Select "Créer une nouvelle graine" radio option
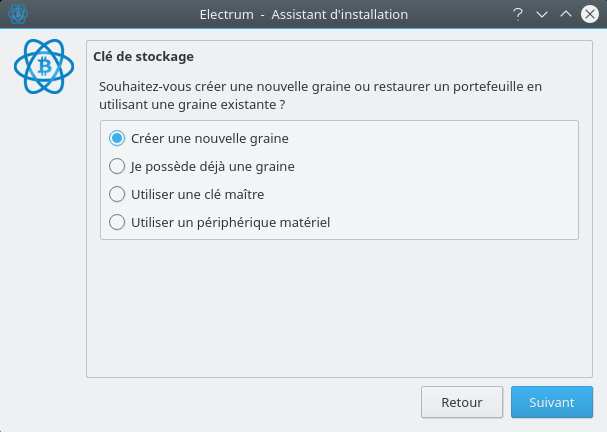Screen dimensions: 607x432 coord(117,138)
